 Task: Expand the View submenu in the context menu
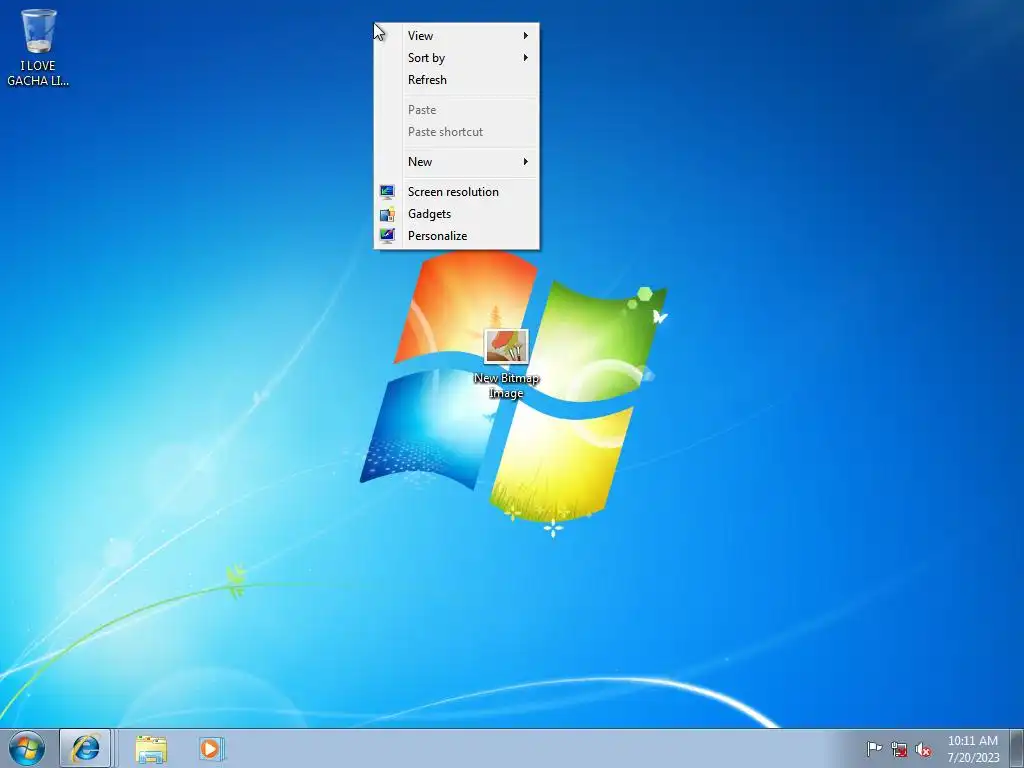(456, 36)
